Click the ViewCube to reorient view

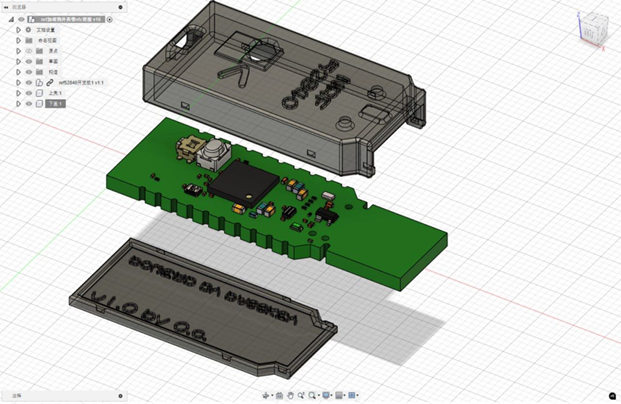[592, 29]
